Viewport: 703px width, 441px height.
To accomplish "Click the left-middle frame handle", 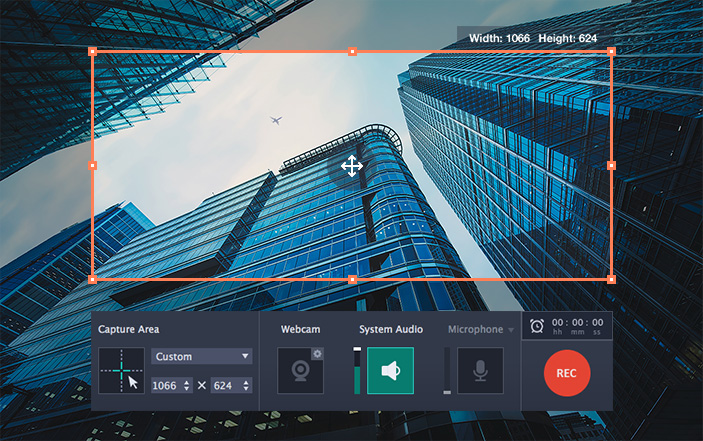I will 93,165.
